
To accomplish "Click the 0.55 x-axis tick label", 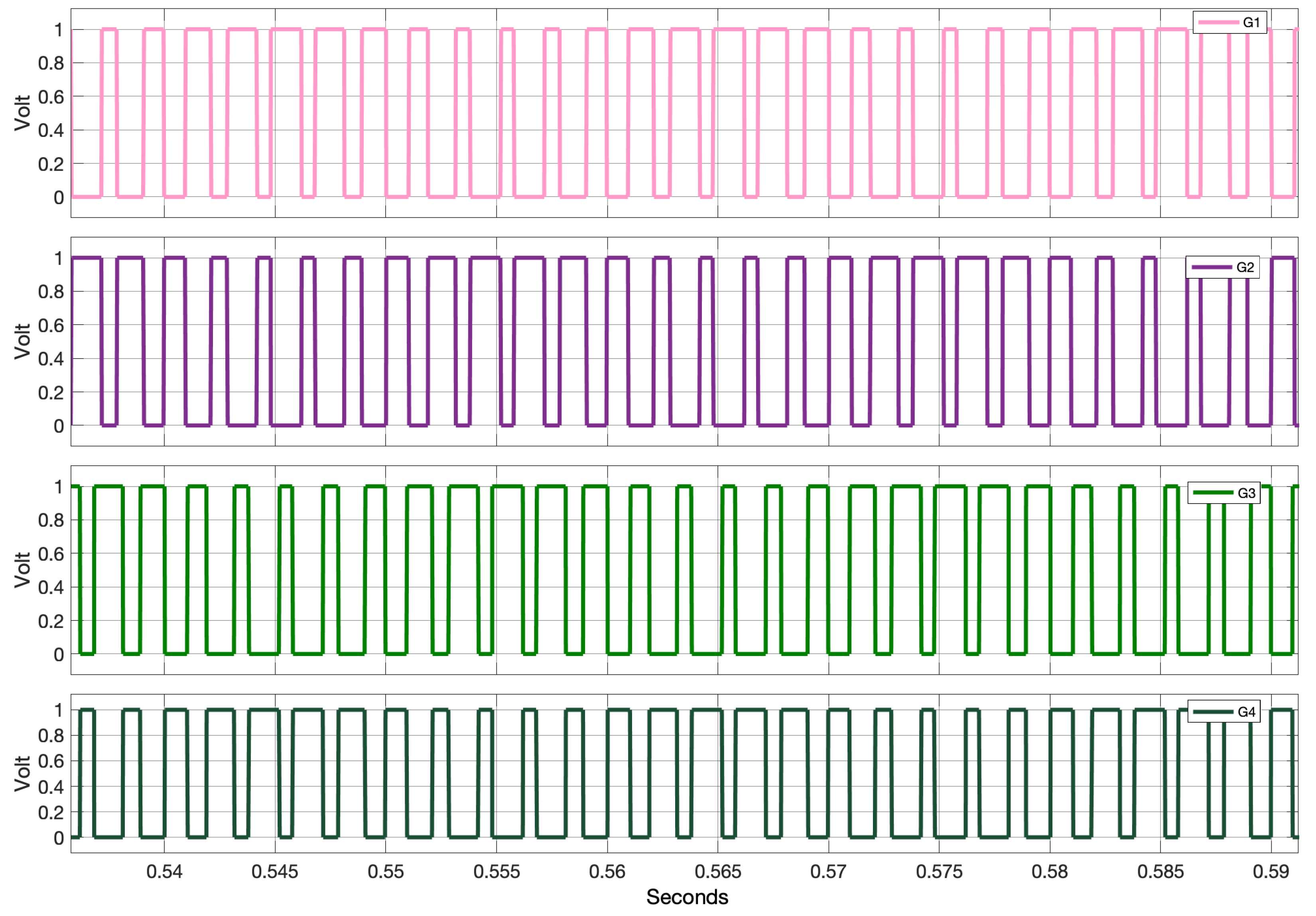I will coord(386,872).
